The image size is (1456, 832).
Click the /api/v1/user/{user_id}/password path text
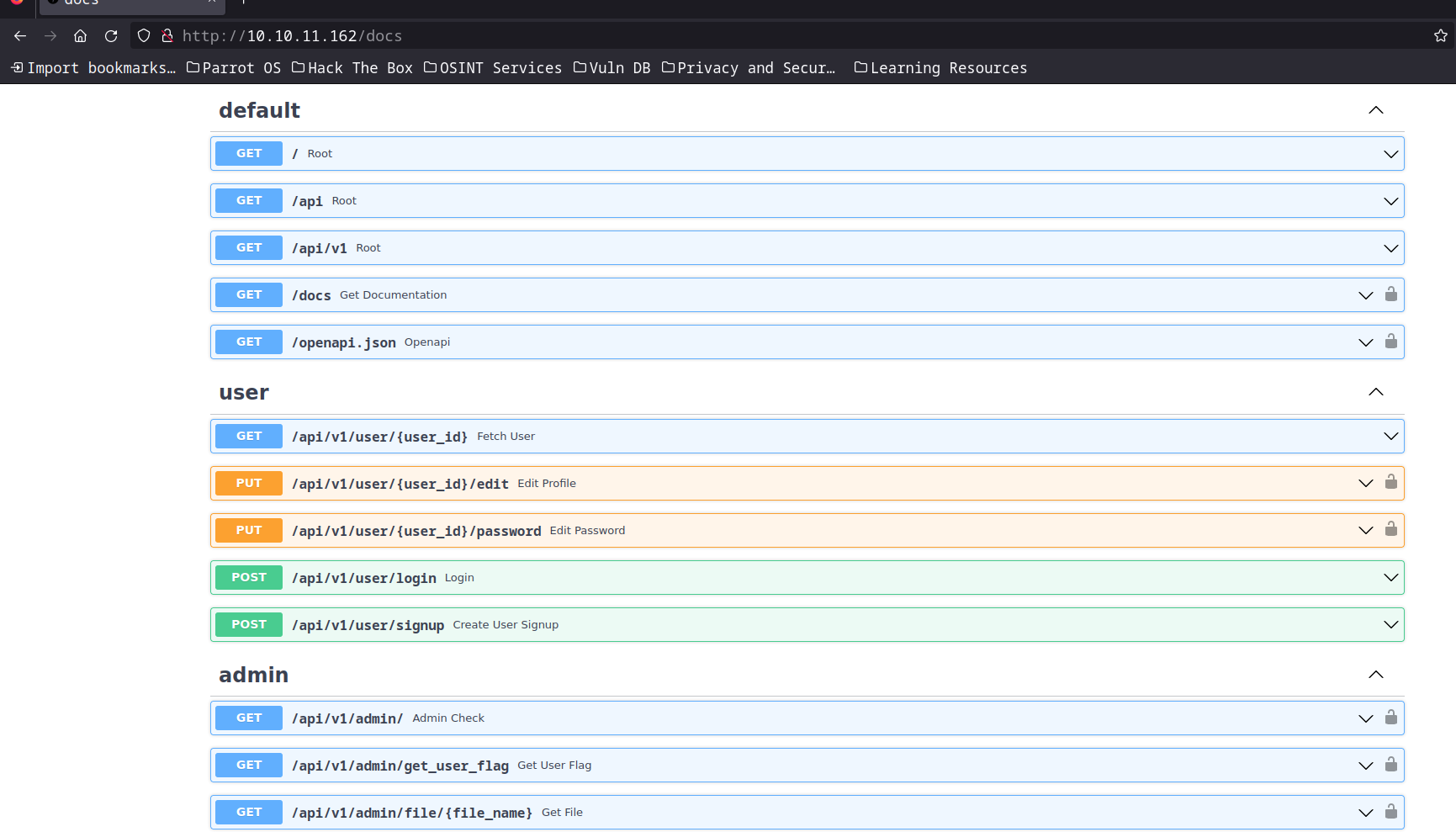click(416, 531)
